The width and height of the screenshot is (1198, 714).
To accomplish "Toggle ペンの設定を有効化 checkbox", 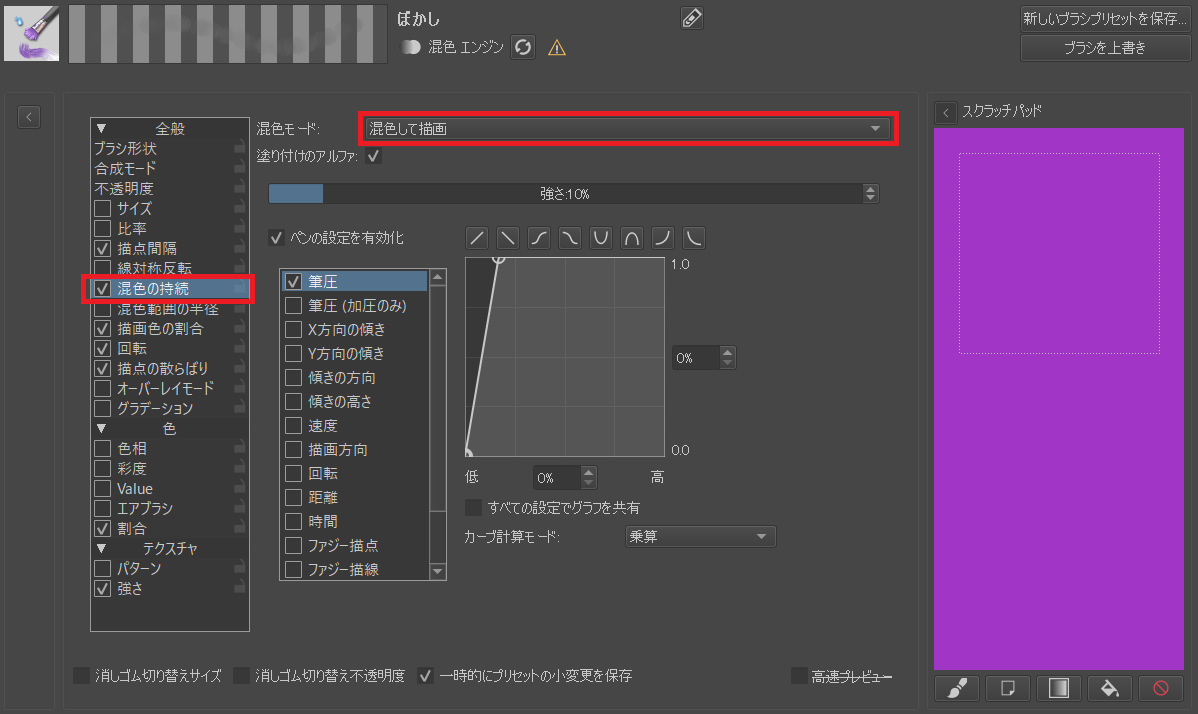I will [x=277, y=237].
